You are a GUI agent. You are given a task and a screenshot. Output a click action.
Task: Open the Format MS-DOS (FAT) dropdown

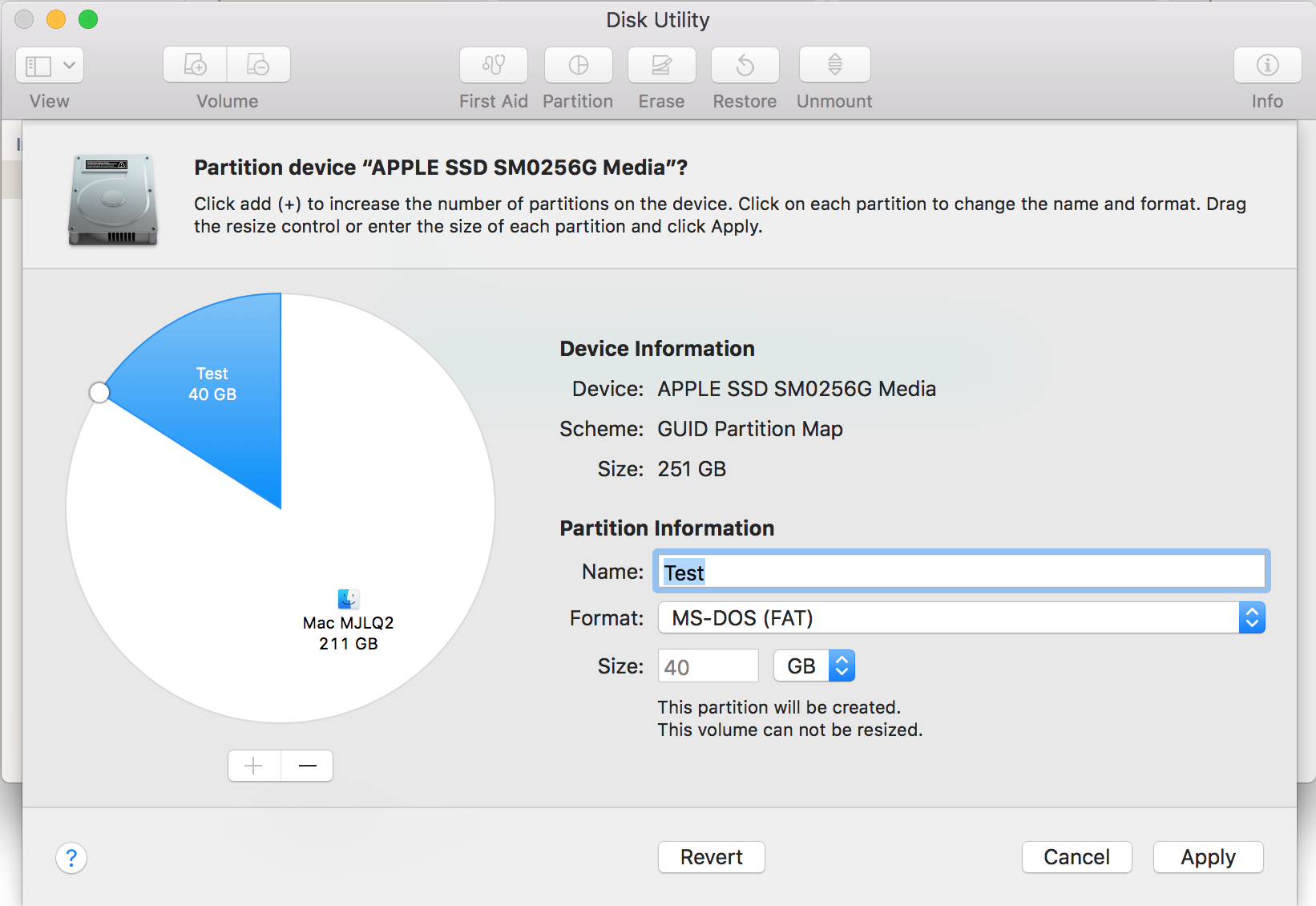[x=962, y=618]
